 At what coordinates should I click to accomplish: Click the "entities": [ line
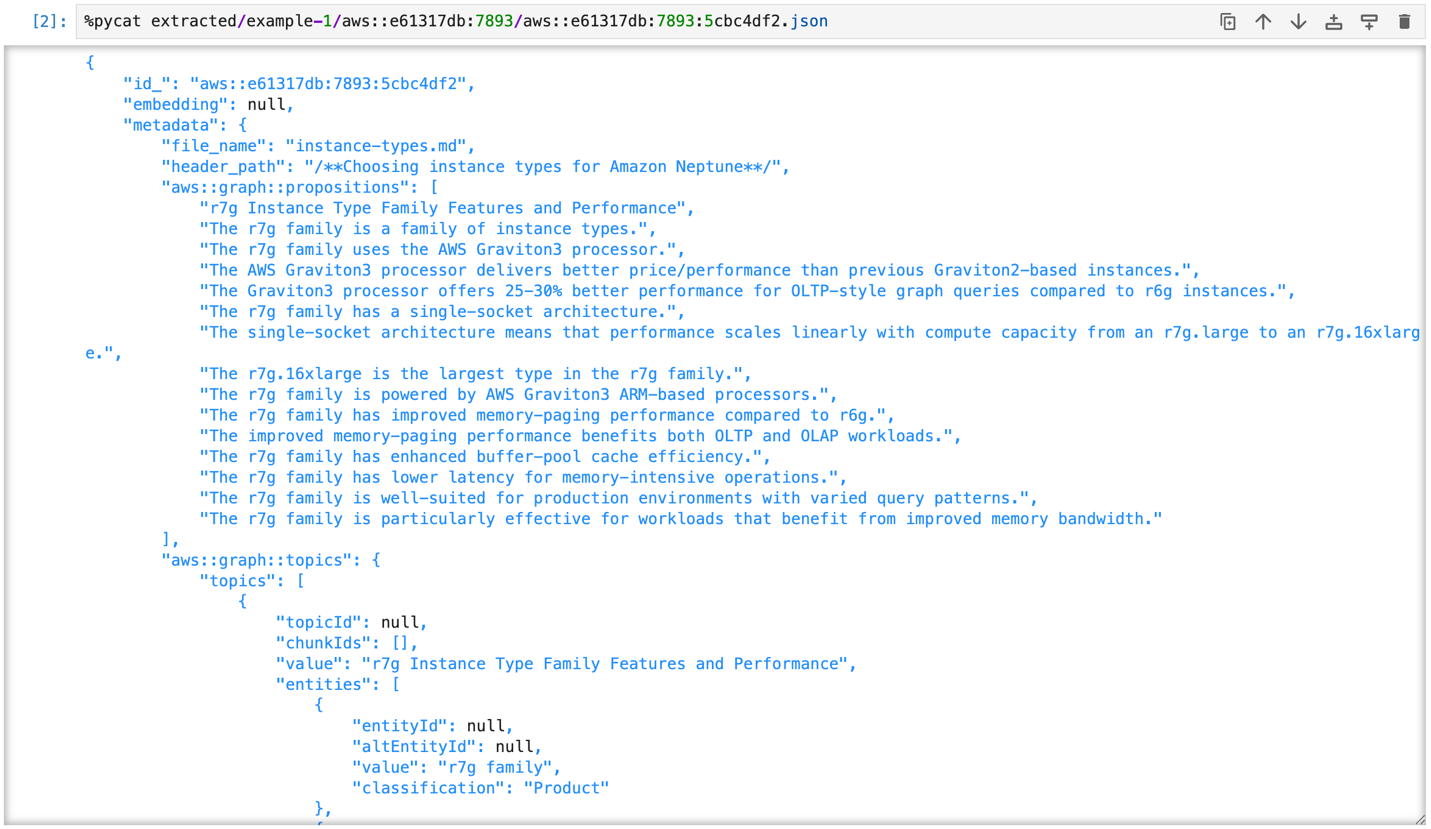click(337, 685)
